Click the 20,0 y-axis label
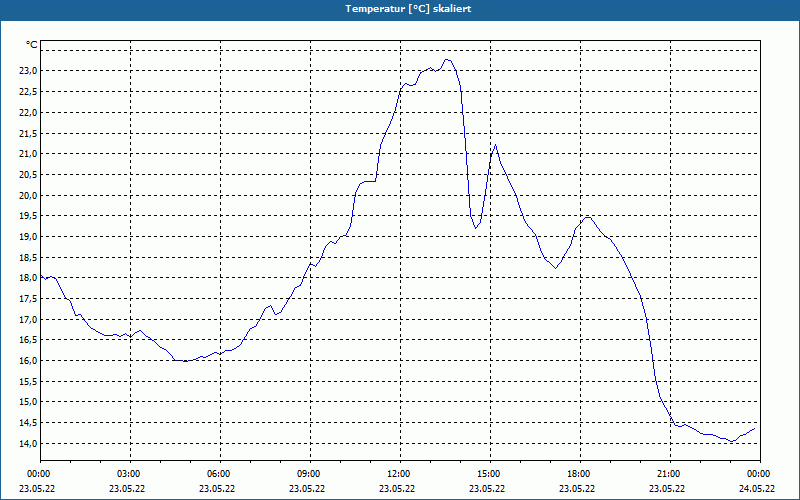800x500 pixels. tap(28, 195)
